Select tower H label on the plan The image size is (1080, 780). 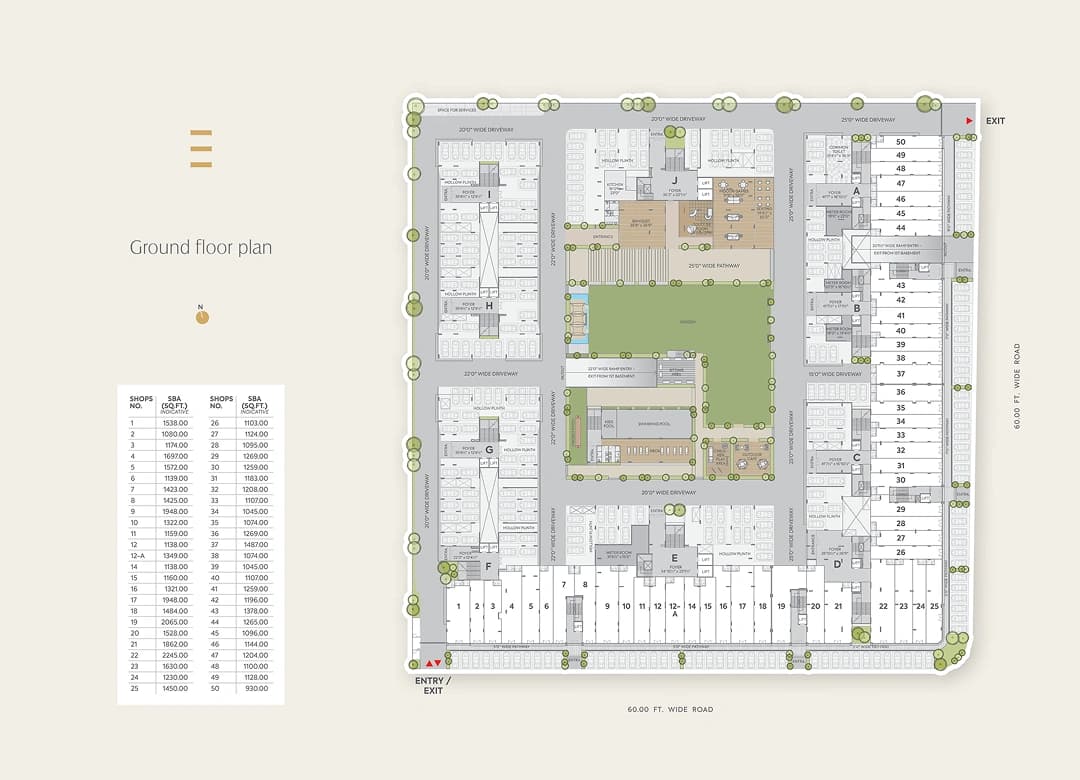point(489,306)
